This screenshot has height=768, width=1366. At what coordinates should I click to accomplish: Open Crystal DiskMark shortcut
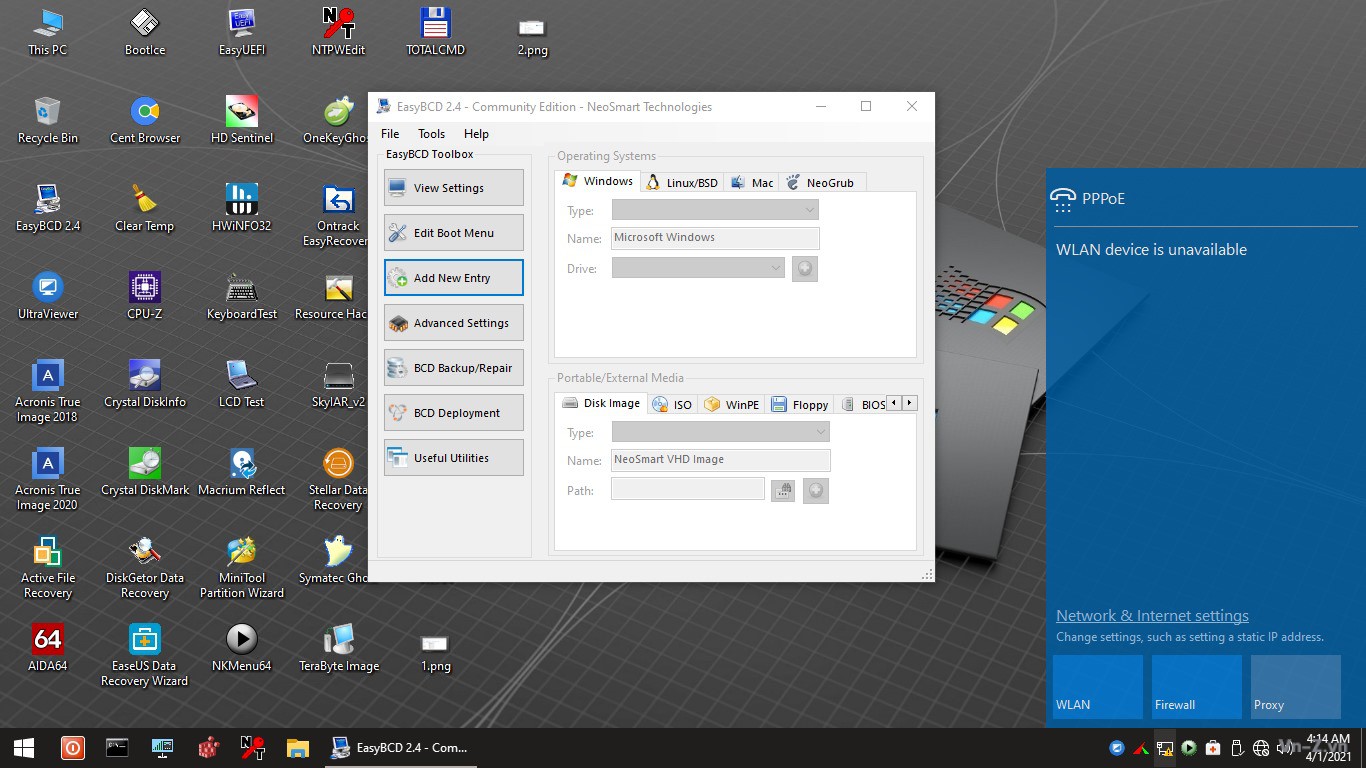click(145, 472)
